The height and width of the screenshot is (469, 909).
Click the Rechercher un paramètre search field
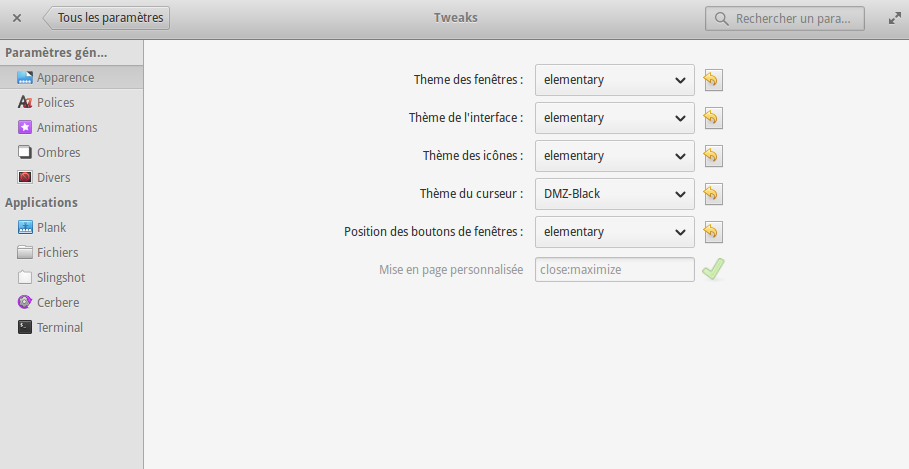[x=784, y=19]
